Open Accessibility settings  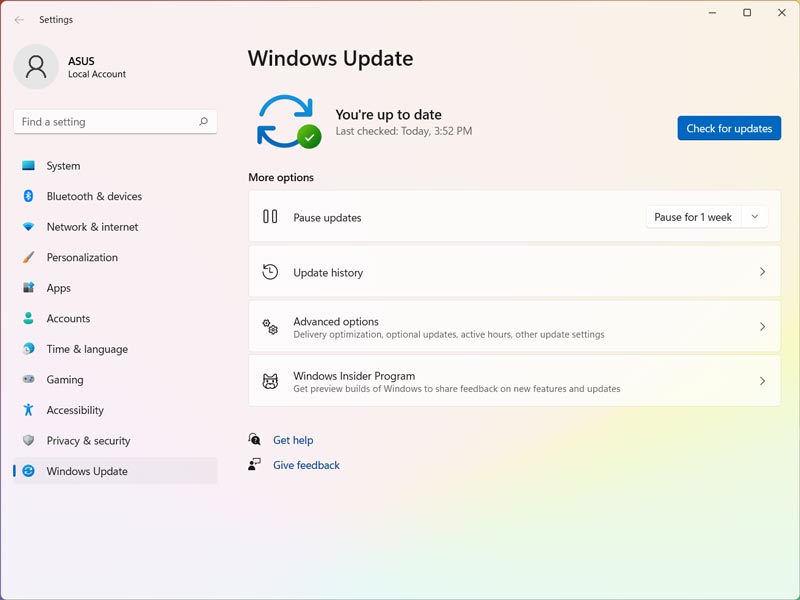[x=115, y=410]
